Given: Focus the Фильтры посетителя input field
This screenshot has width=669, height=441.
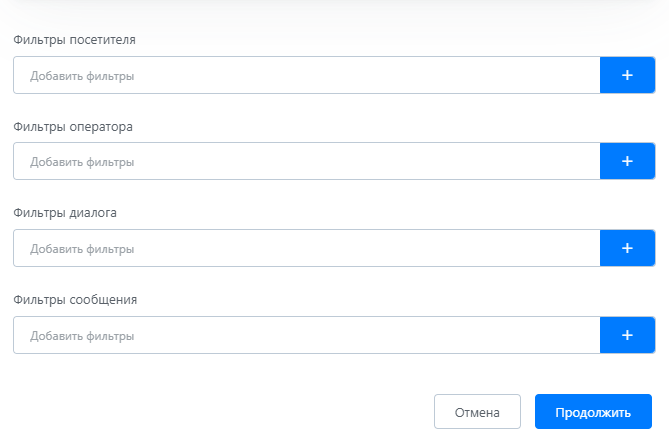Looking at the screenshot, I should pyautogui.click(x=307, y=75).
